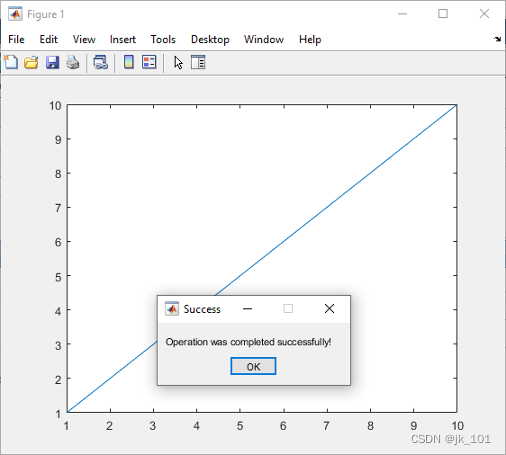The height and width of the screenshot is (455, 506).
Task: Save figure with the floppy disk icon
Action: tap(52, 62)
